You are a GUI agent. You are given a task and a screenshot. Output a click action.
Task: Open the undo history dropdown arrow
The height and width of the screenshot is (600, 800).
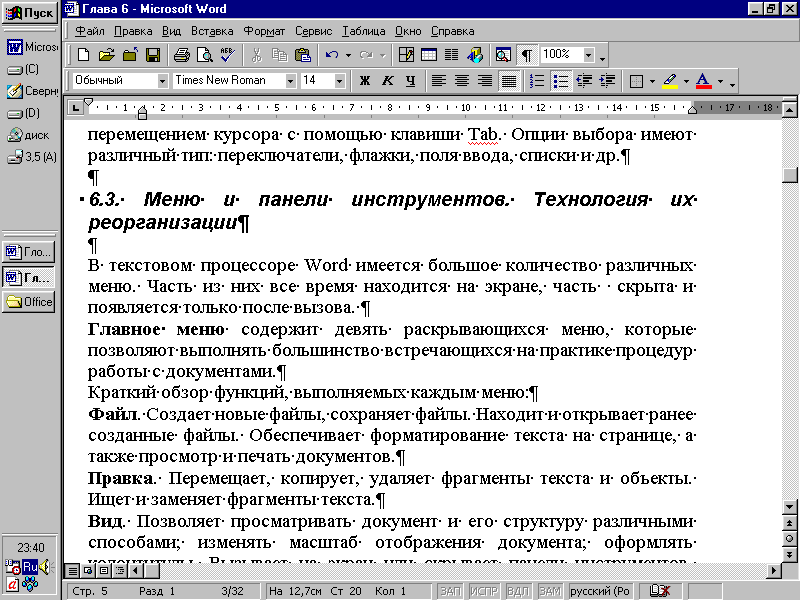[x=348, y=55]
